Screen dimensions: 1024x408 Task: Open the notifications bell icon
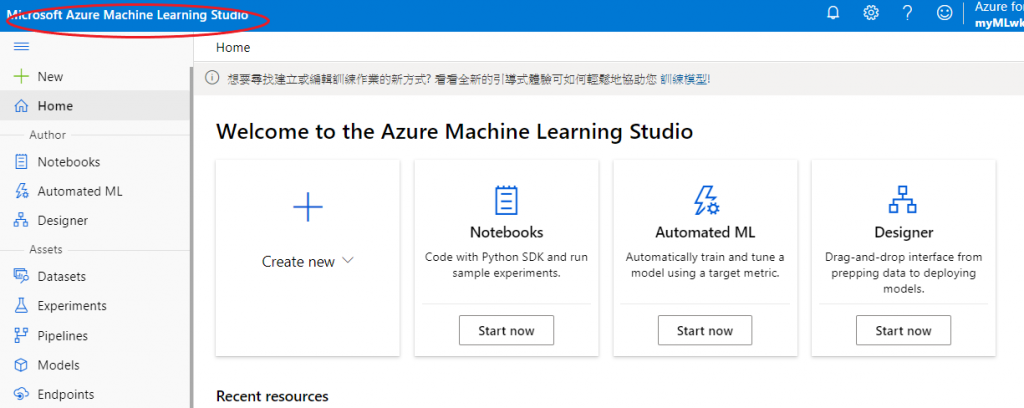(833, 13)
